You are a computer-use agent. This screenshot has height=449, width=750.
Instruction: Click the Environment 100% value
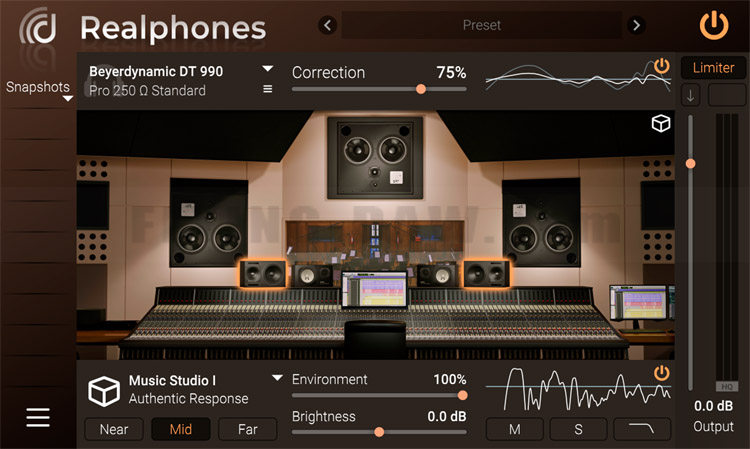coord(450,380)
